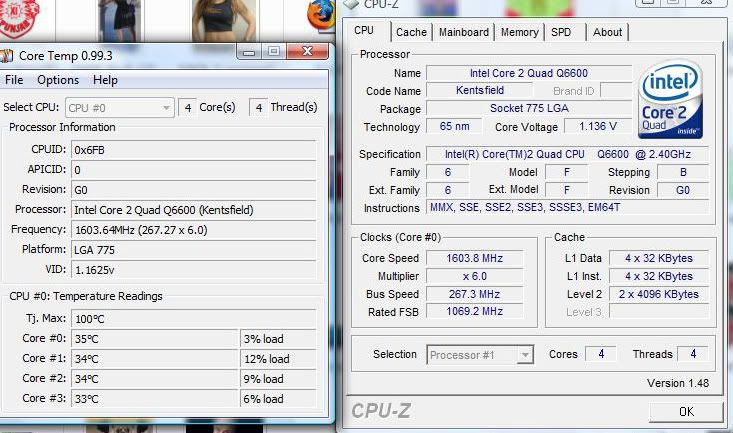Click the Core #1 temperature 34°C
Screen dimensions: 733x433
pos(155,359)
